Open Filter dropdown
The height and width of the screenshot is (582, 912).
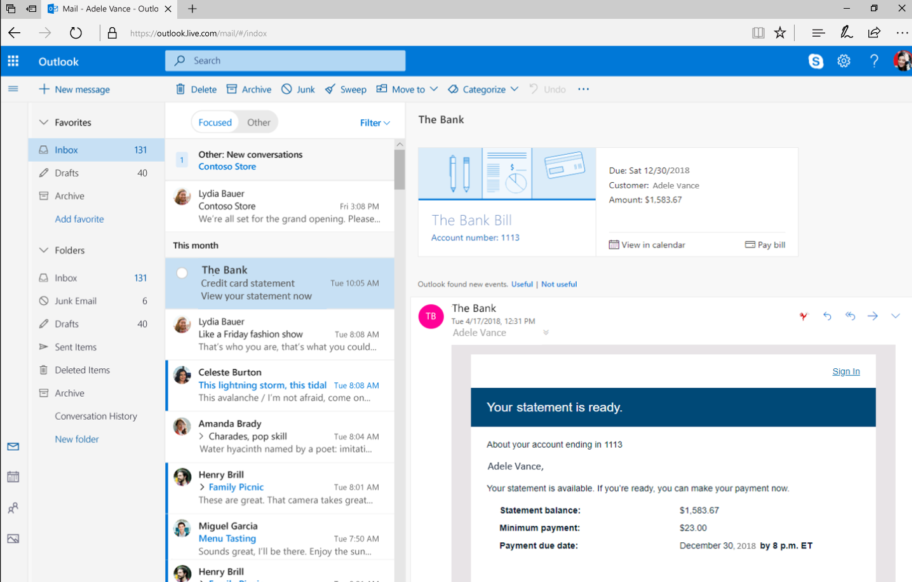click(375, 123)
